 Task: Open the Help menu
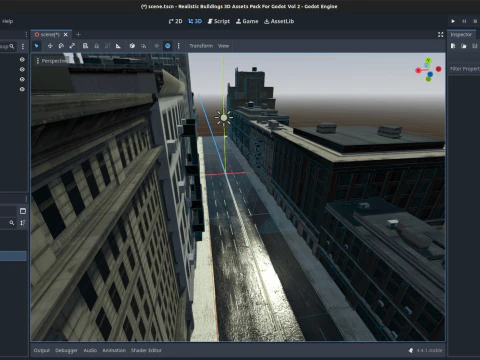tap(7, 21)
